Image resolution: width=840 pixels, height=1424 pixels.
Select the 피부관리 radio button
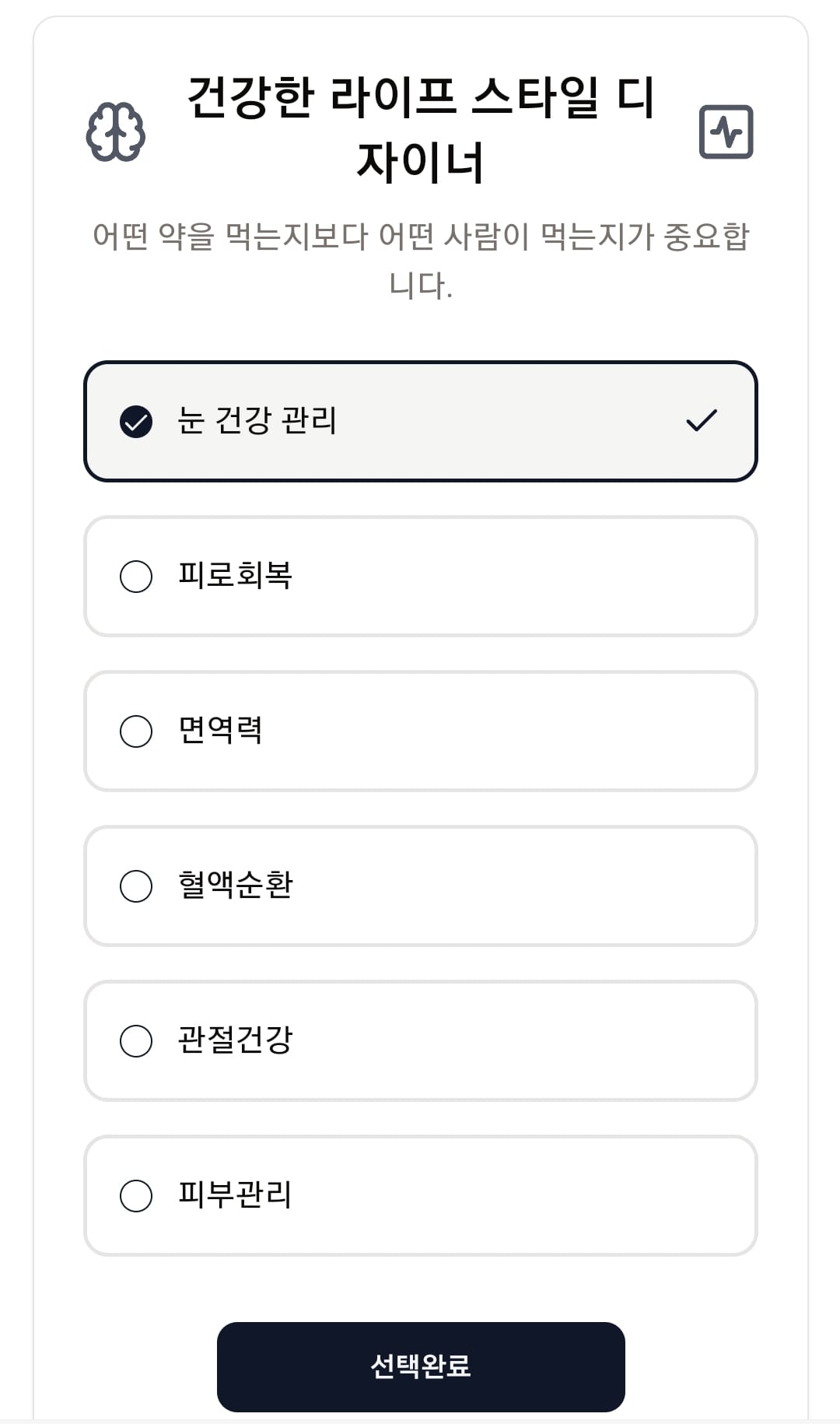[136, 1196]
